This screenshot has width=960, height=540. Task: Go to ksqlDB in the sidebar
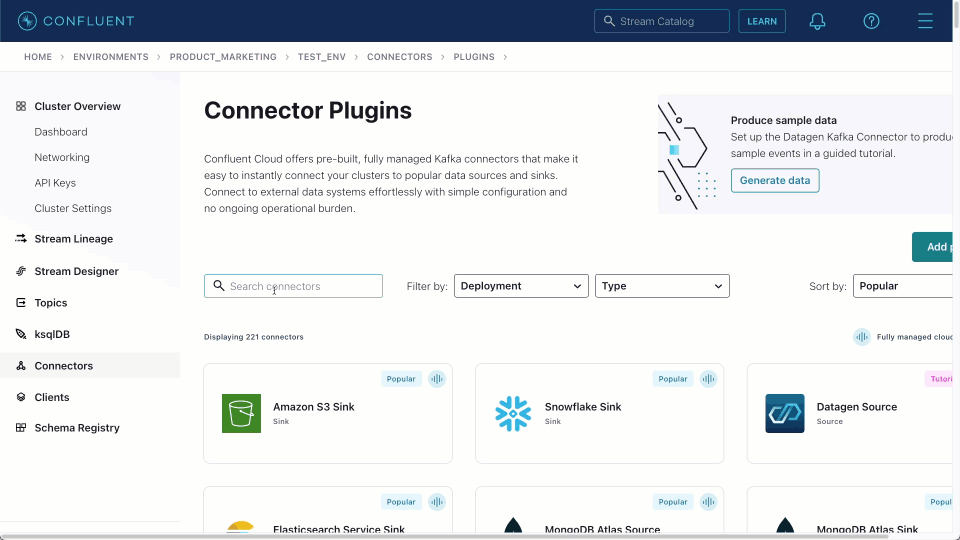pyautogui.click(x=52, y=334)
